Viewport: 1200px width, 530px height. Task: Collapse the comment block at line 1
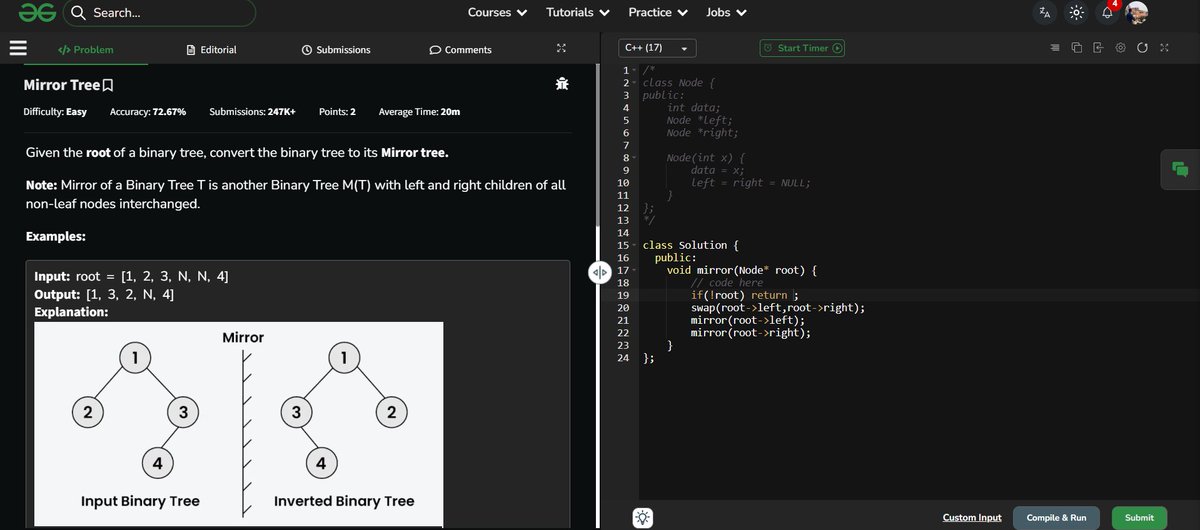634,69
